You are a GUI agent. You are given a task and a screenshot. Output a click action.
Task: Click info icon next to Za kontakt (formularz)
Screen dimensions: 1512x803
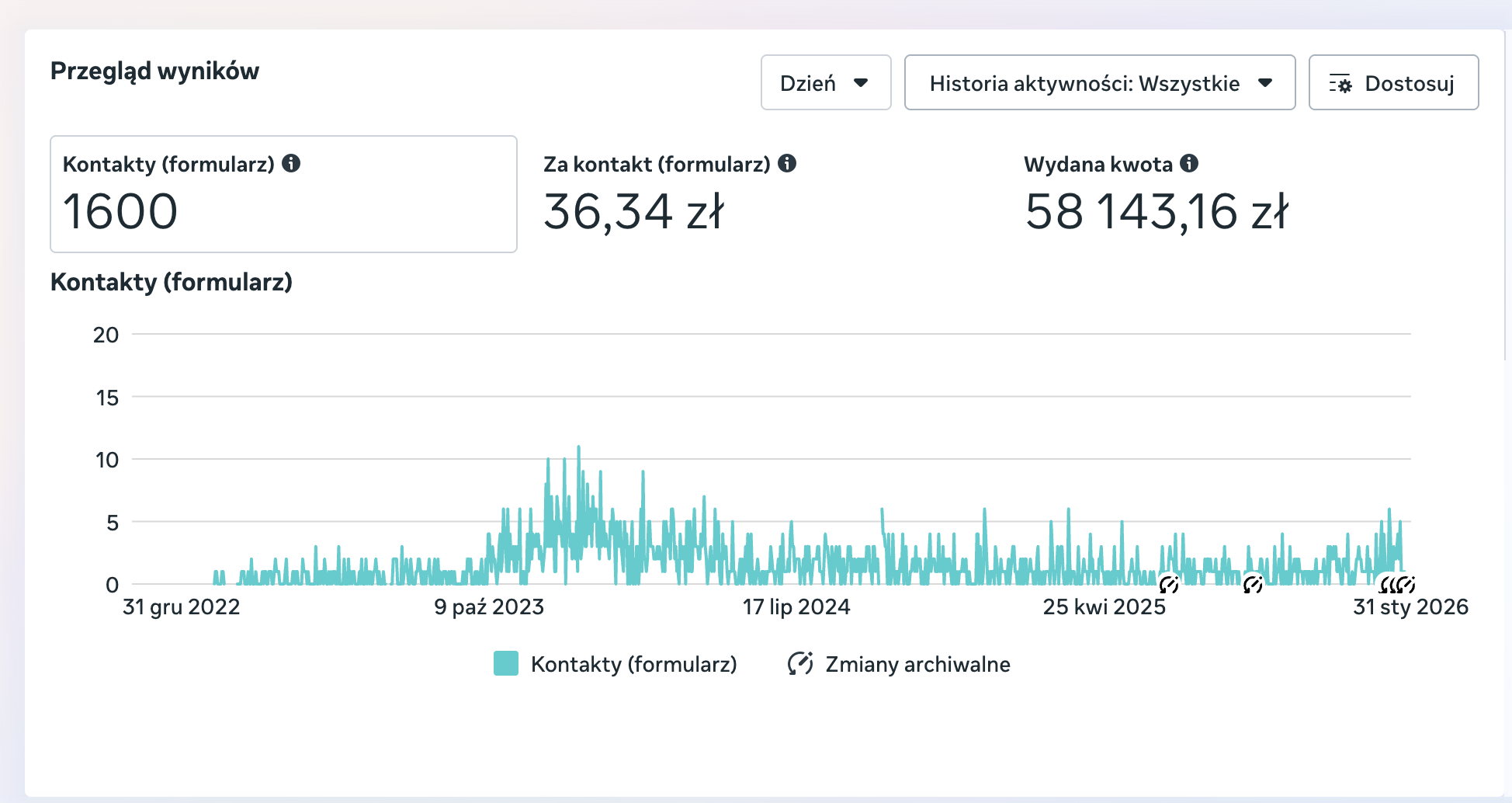click(x=787, y=163)
